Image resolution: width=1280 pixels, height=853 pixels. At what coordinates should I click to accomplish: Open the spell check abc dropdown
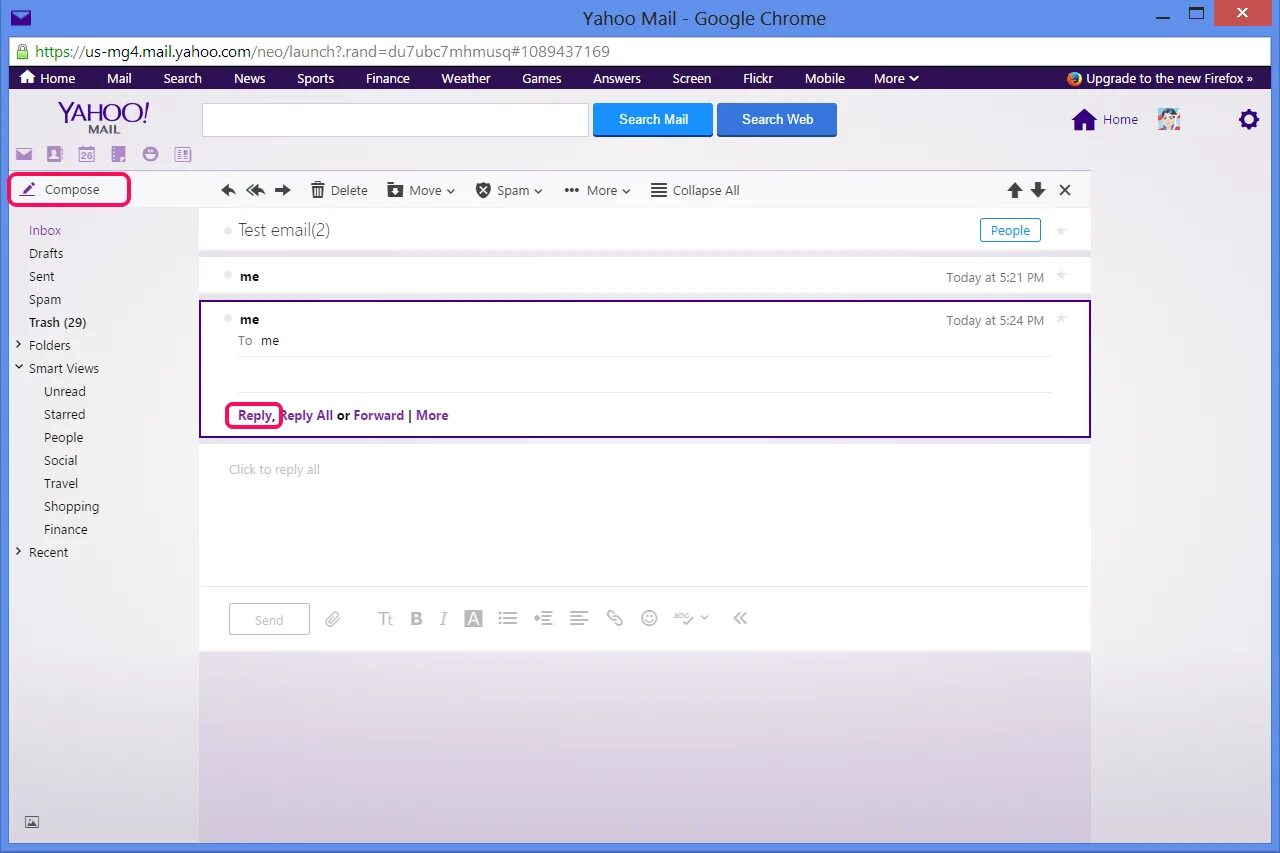pyautogui.click(x=691, y=618)
